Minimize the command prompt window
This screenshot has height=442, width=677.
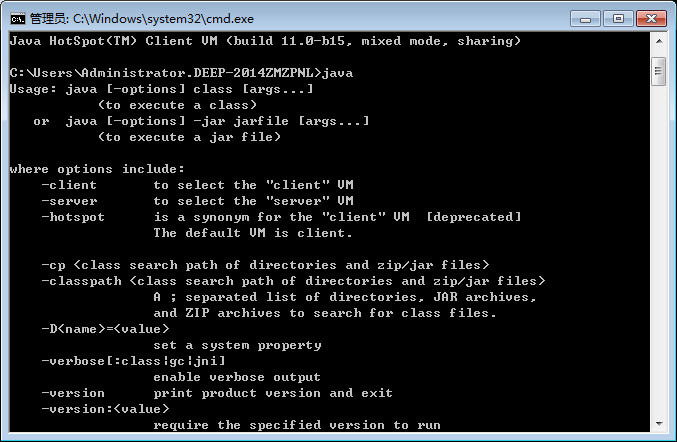(x=585, y=19)
